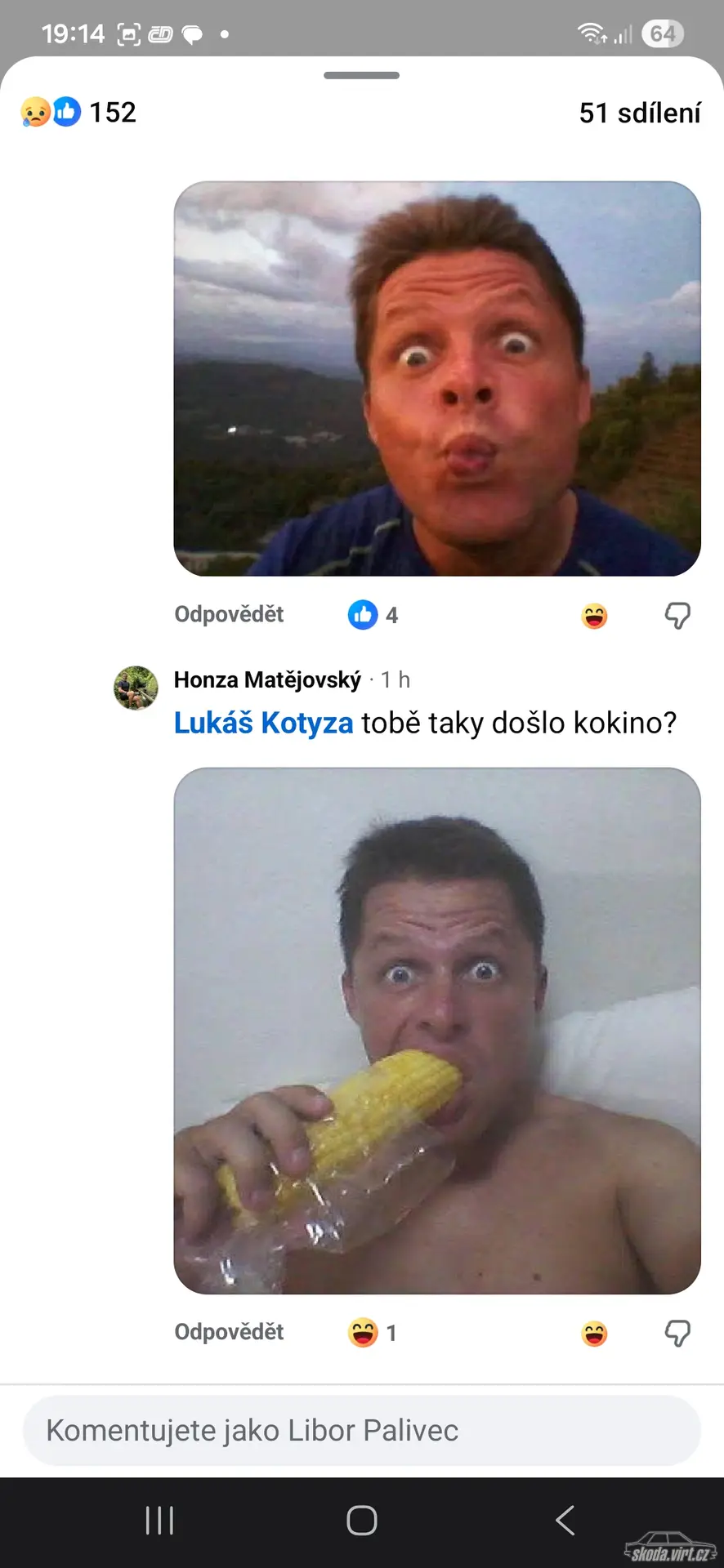The width and height of the screenshot is (724, 1568).
Task: Open Android recent apps button
Action: coord(159,1521)
